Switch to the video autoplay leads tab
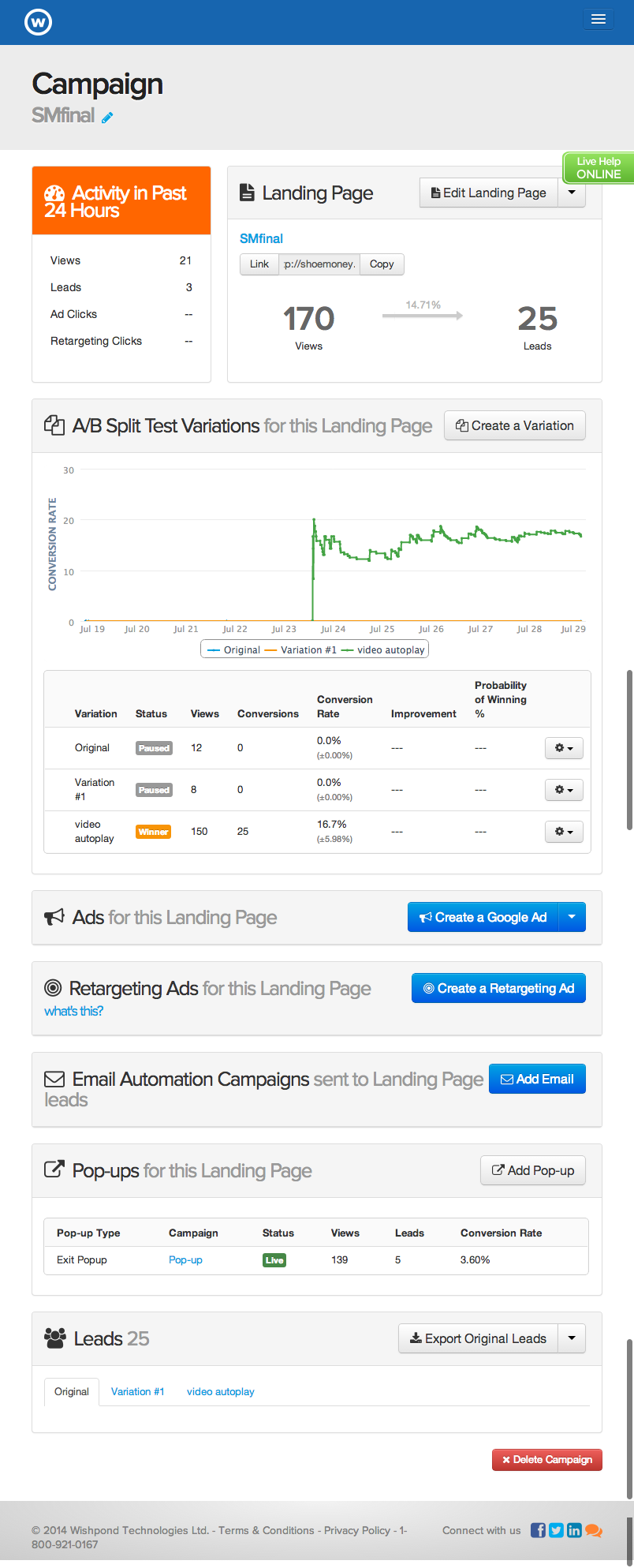 220,1391
